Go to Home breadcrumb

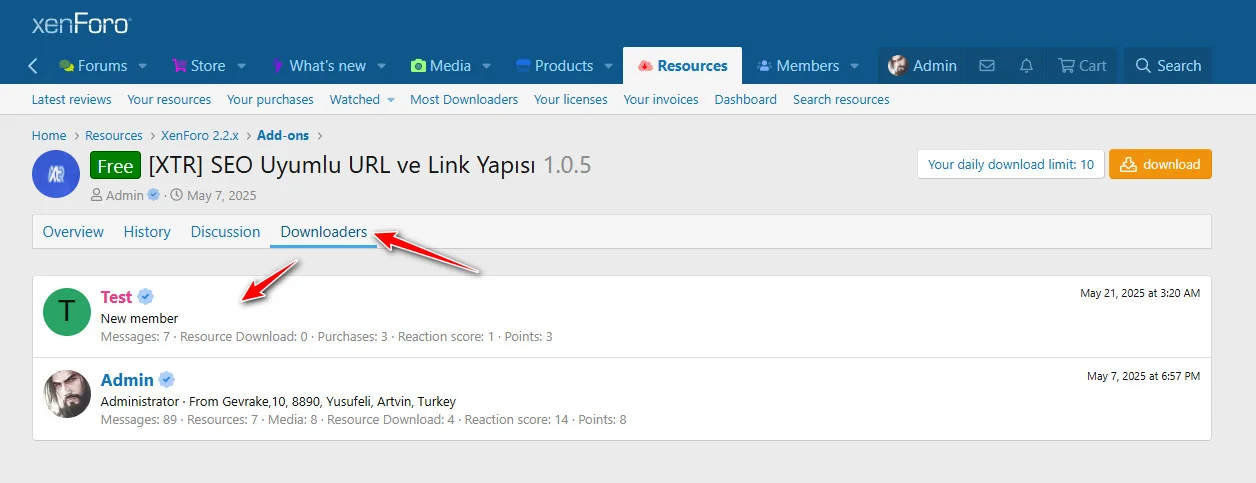(x=49, y=135)
